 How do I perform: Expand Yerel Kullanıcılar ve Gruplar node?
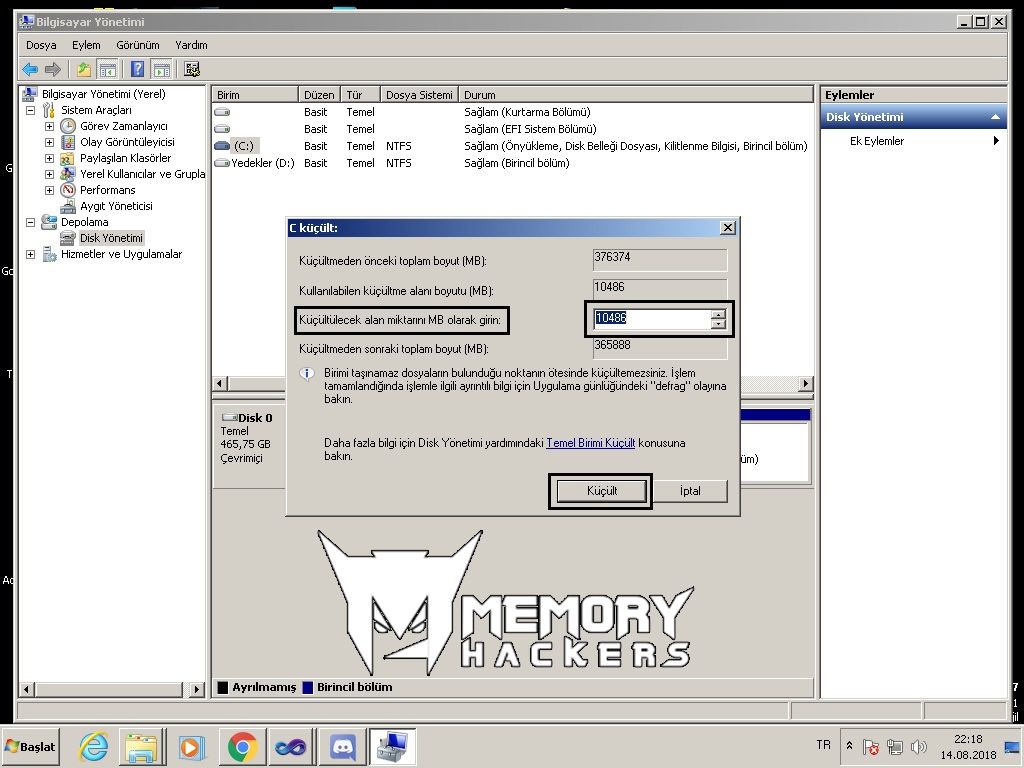click(49, 174)
